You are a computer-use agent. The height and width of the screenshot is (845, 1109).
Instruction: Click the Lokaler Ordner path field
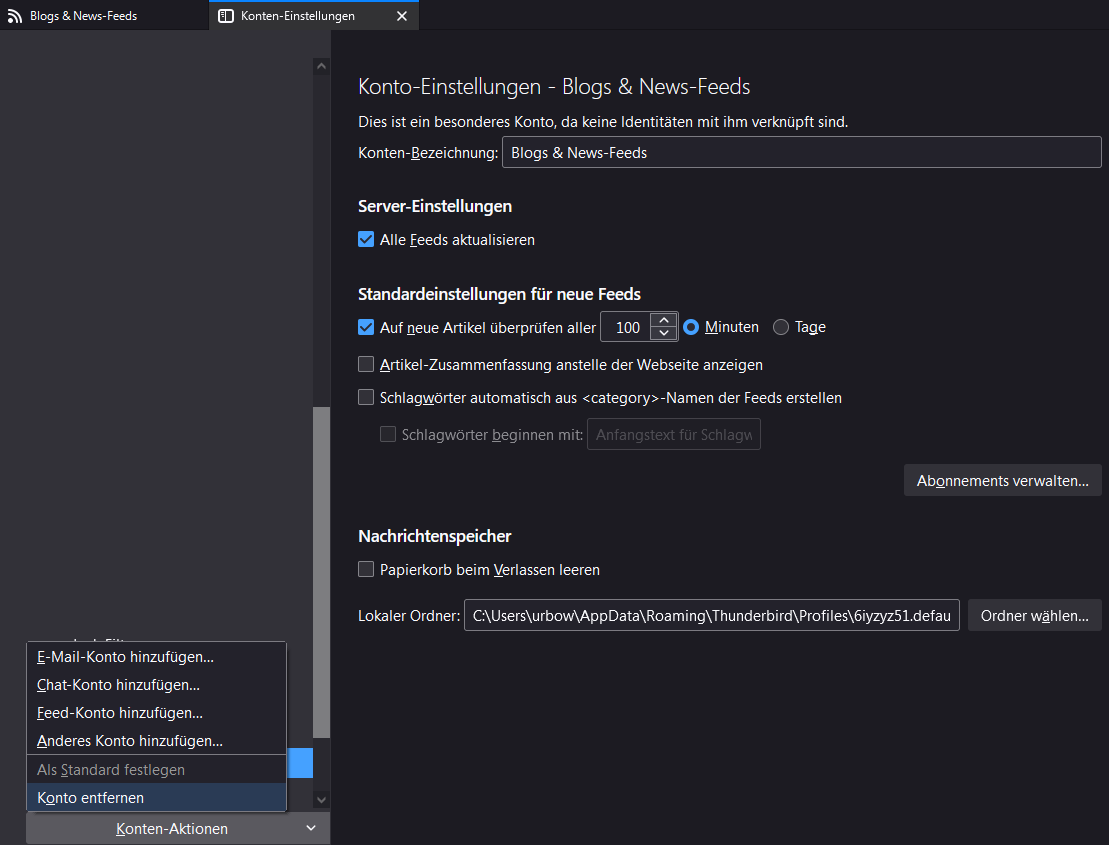pos(712,615)
